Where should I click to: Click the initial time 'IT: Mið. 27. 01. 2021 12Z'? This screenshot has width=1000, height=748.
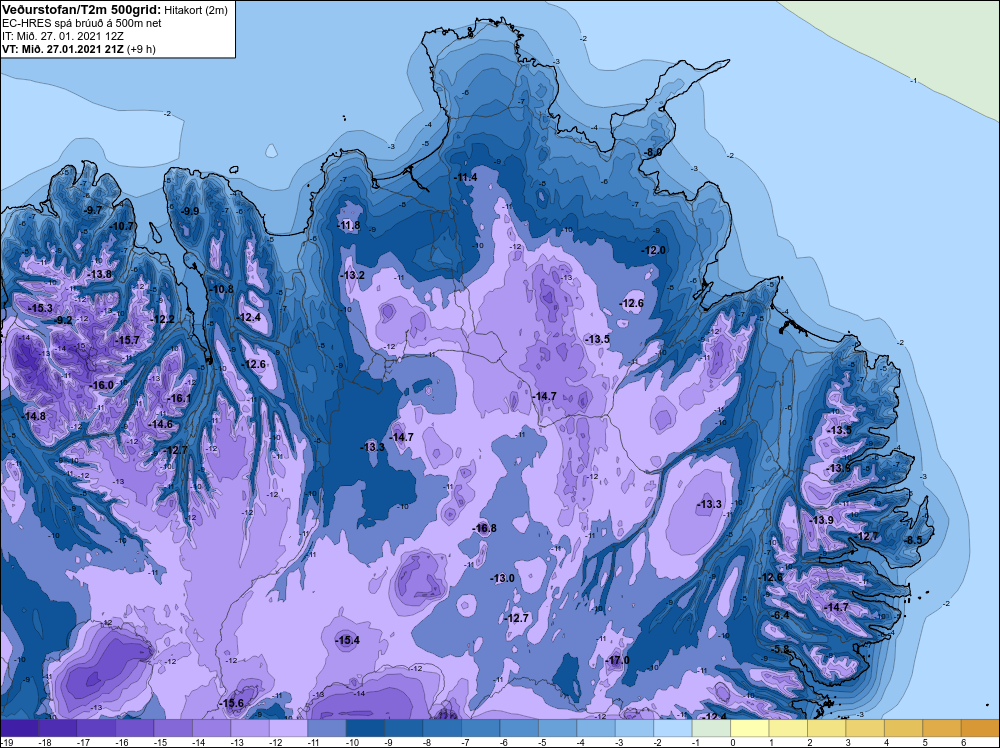coord(62,36)
